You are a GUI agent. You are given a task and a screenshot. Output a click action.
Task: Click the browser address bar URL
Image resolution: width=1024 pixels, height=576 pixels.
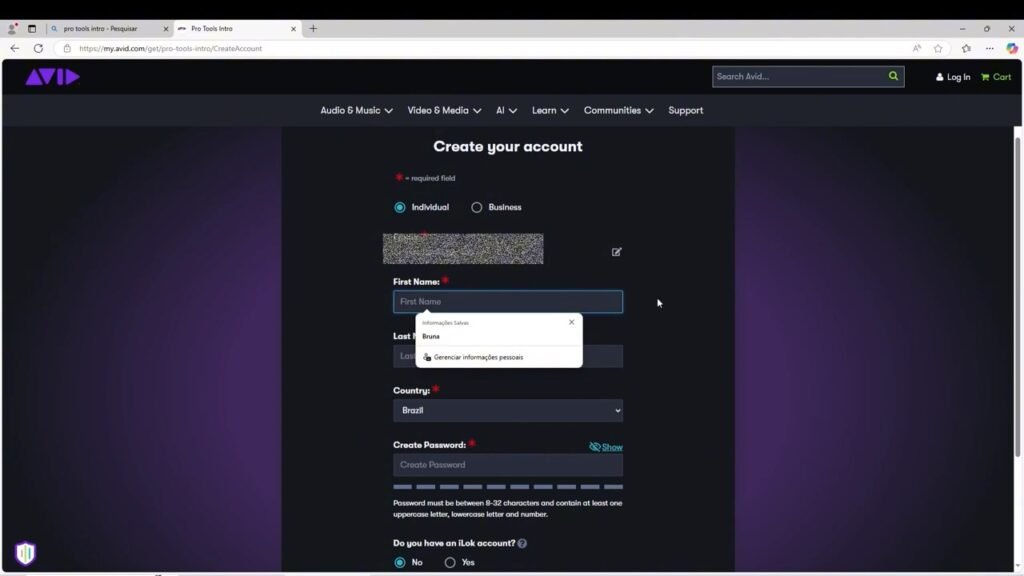170,48
